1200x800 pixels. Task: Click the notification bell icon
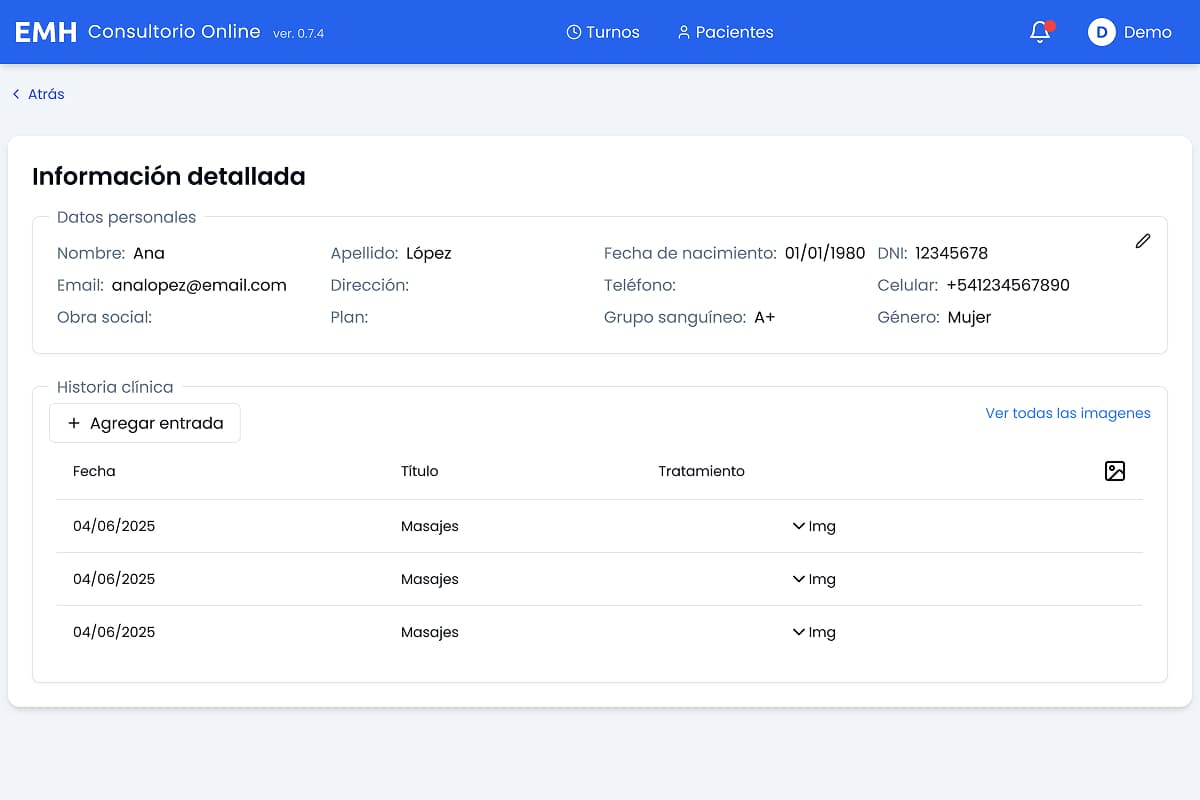(x=1039, y=32)
